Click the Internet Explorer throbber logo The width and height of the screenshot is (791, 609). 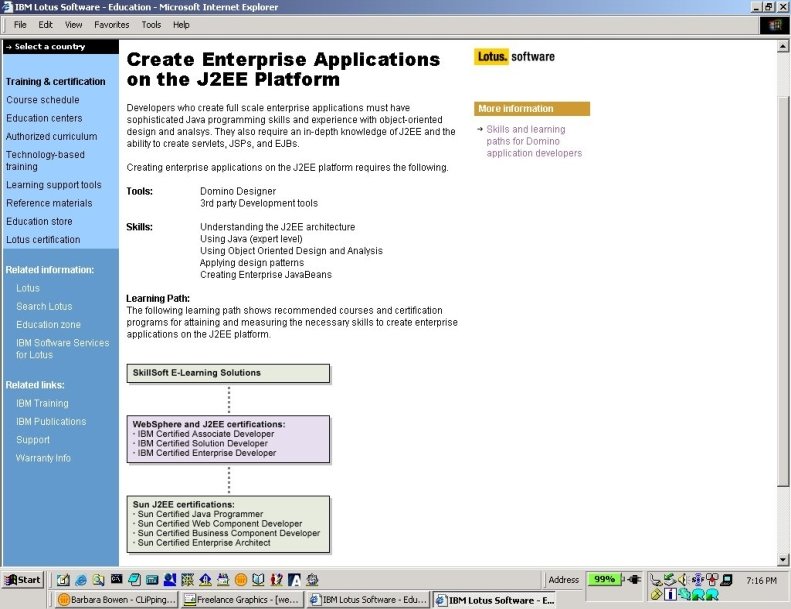(x=774, y=25)
